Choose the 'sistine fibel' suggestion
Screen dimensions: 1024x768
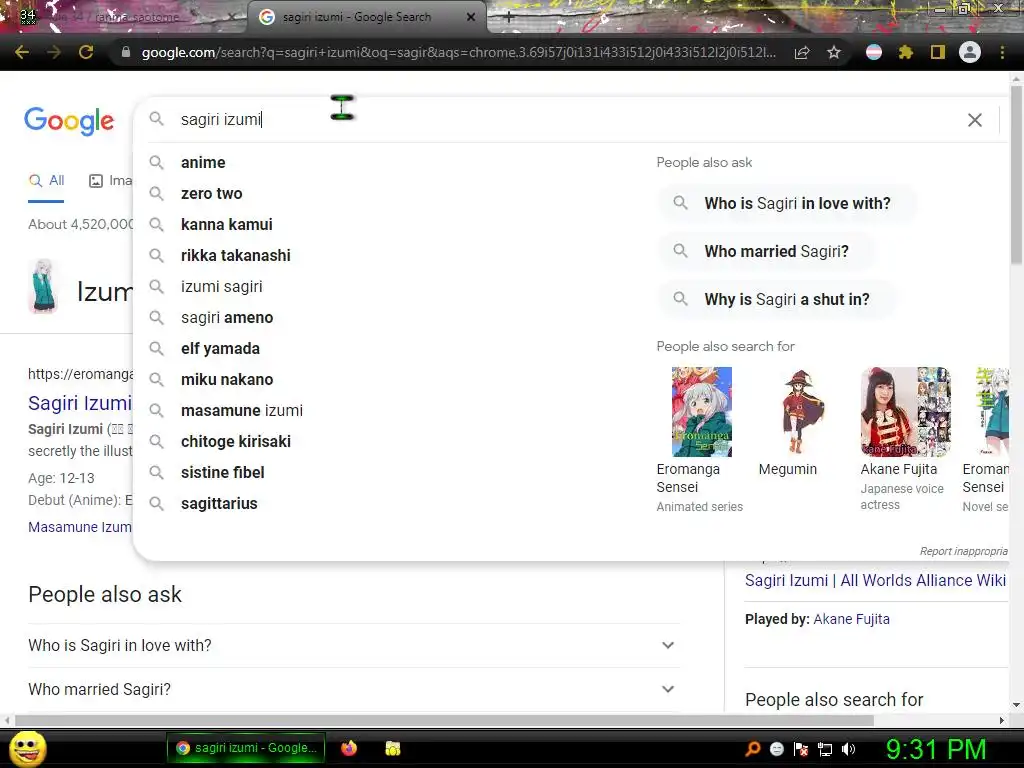(x=223, y=473)
